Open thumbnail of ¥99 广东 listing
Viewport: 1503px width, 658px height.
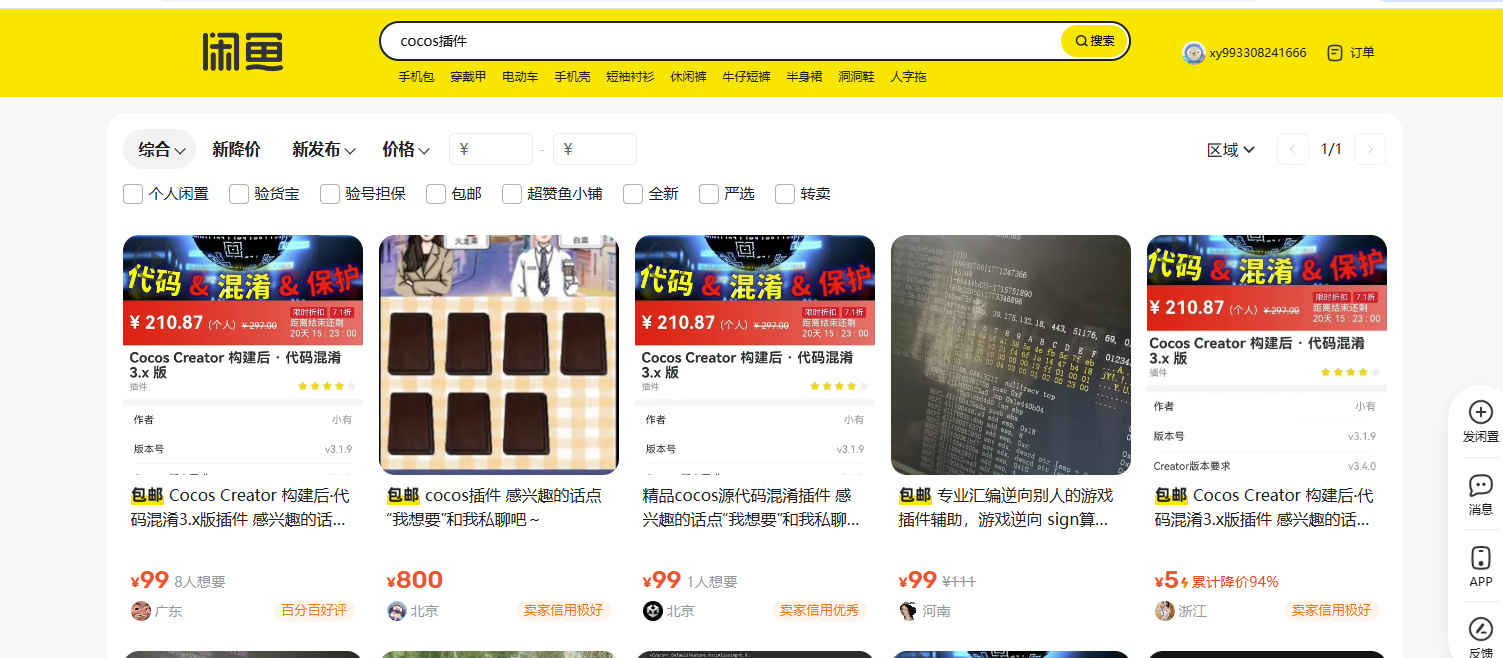(243, 355)
